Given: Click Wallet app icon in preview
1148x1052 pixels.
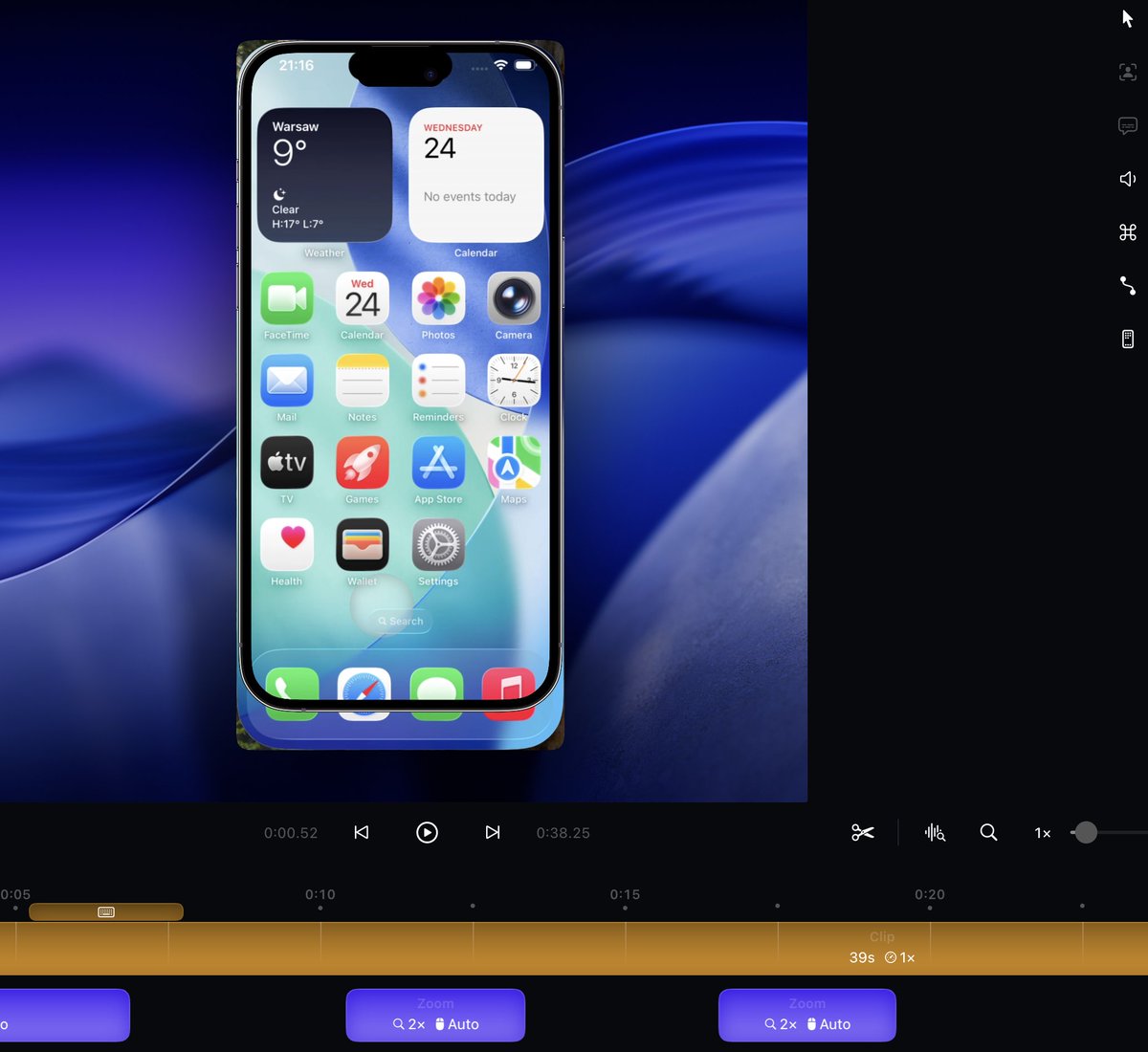Looking at the screenshot, I should click(x=363, y=545).
